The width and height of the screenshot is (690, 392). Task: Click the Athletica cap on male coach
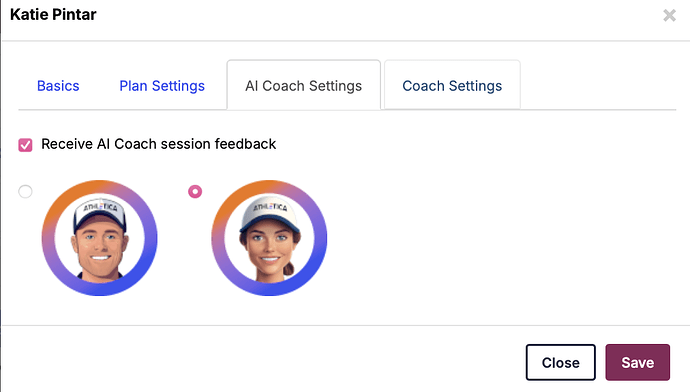click(100, 211)
